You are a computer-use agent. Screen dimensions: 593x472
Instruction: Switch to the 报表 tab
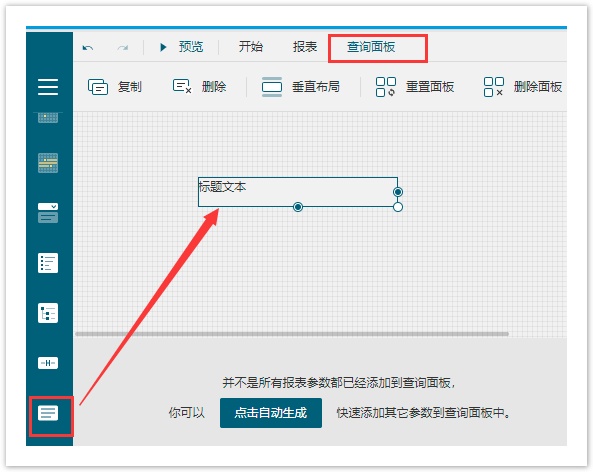coord(305,47)
